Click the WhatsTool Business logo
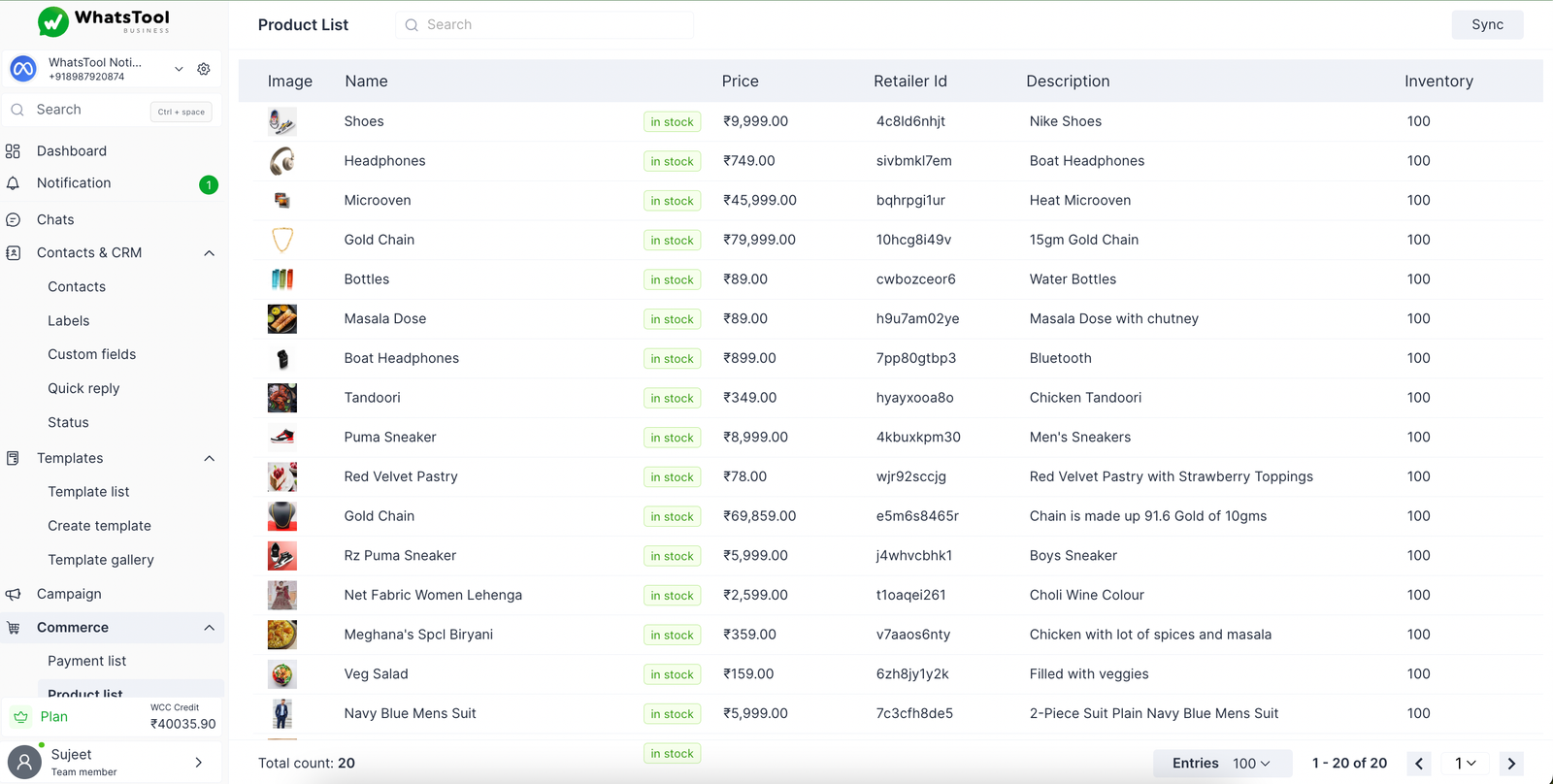This screenshot has height=784, width=1553. (104, 21)
